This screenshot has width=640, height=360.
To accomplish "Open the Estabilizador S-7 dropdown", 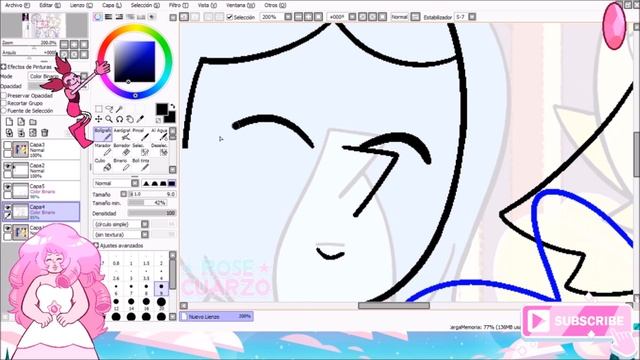I will [x=472, y=17].
